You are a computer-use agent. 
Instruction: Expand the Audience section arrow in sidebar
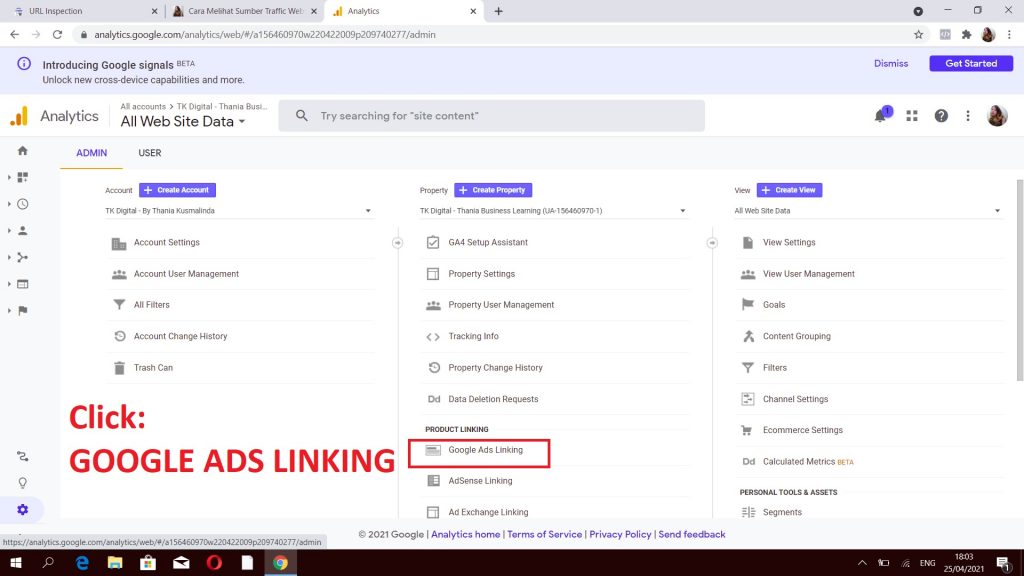9,231
